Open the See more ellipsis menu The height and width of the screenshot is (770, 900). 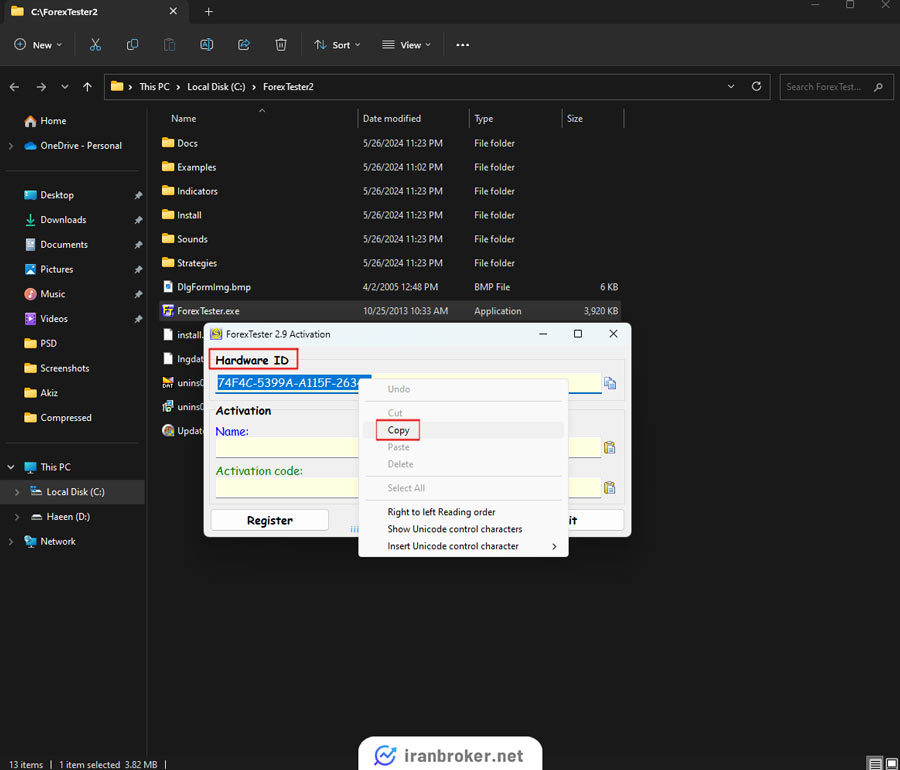pyautogui.click(x=463, y=45)
